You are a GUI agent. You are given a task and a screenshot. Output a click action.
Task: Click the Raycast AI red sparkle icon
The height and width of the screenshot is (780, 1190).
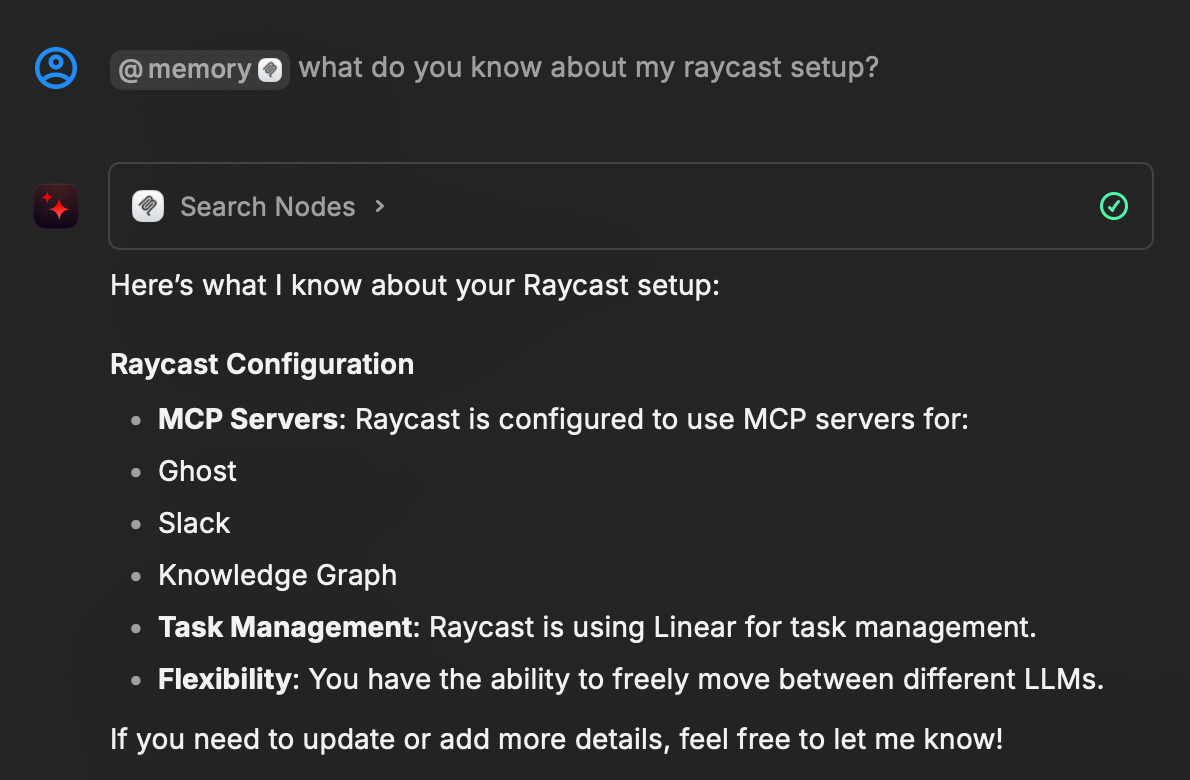[x=55, y=206]
